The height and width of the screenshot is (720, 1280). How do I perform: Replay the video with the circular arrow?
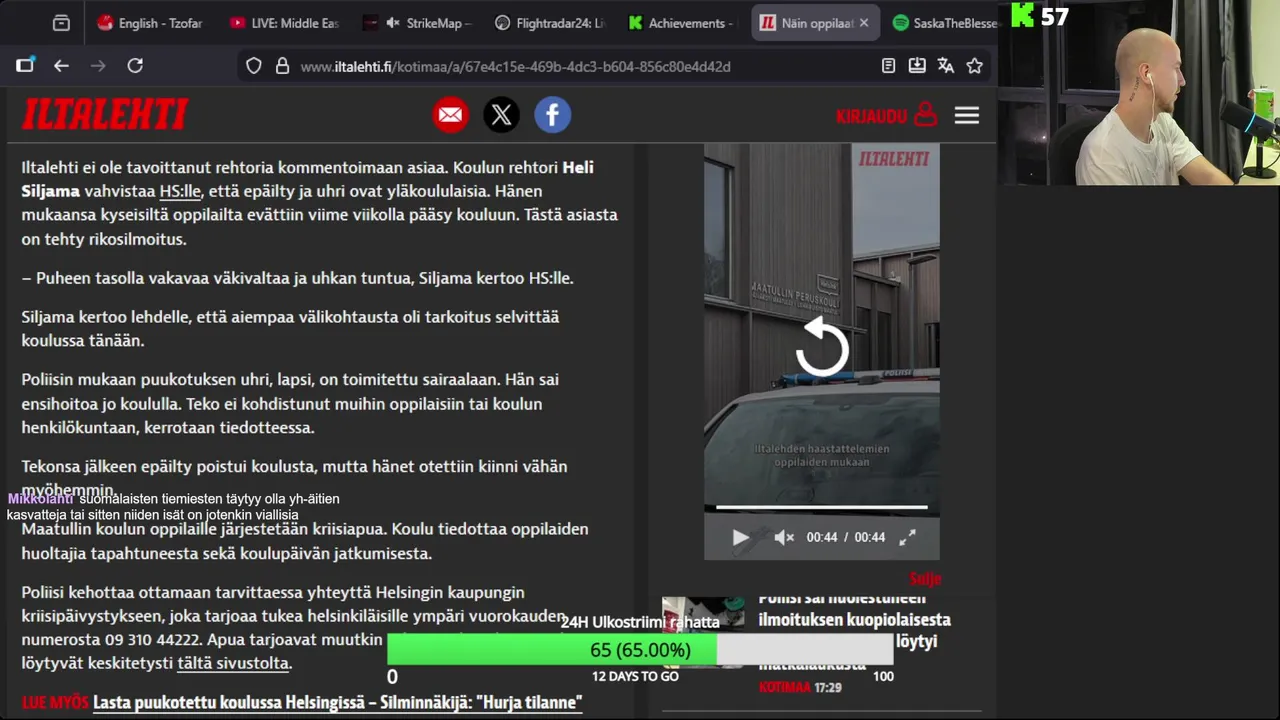tap(822, 346)
